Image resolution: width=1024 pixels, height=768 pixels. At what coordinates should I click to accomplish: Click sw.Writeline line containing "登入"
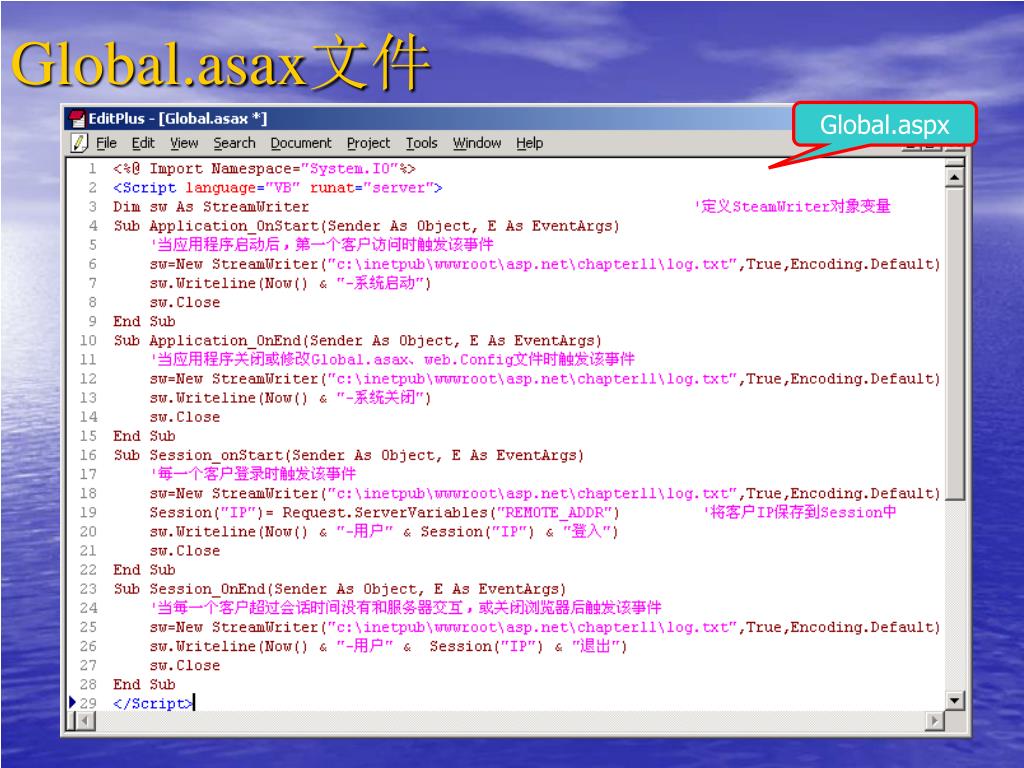pos(383,532)
